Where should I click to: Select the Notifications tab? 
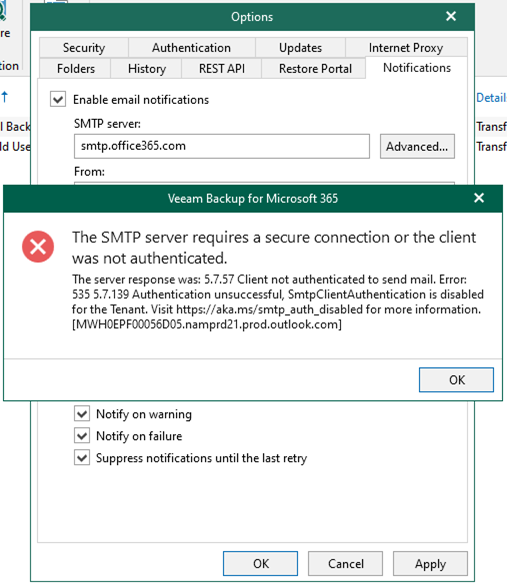(x=417, y=68)
